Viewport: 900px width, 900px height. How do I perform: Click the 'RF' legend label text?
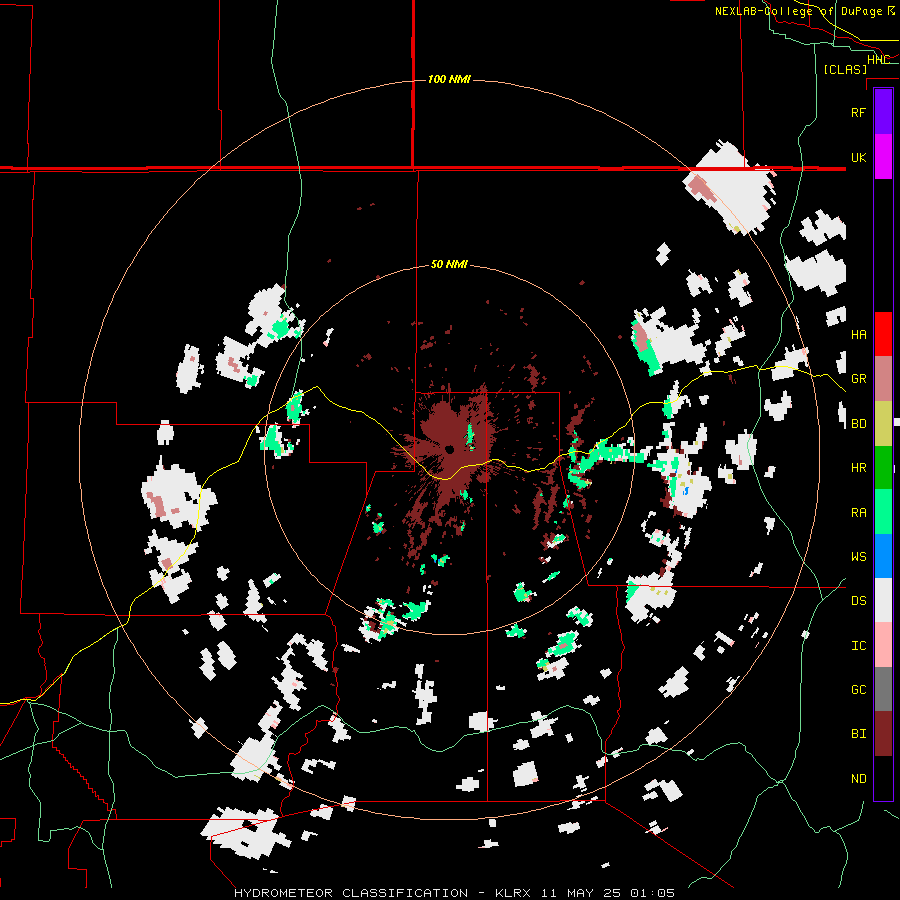(x=858, y=112)
